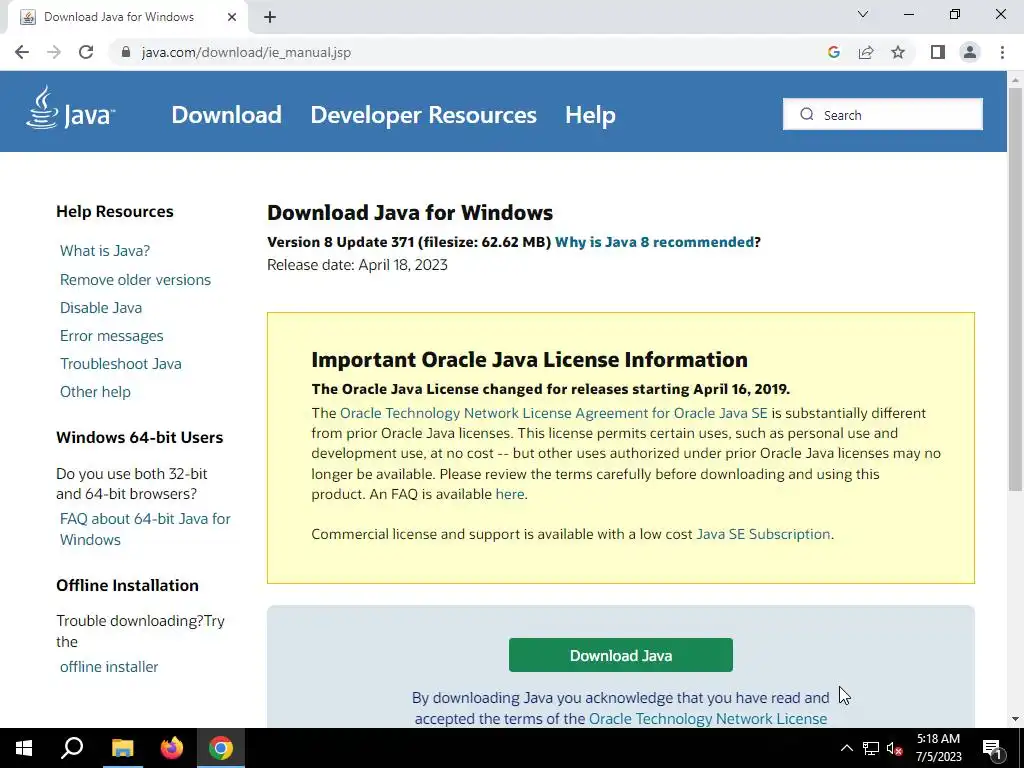This screenshot has height=768, width=1024.
Task: Click 'Help Resources' sidebar heading
Action: click(115, 212)
